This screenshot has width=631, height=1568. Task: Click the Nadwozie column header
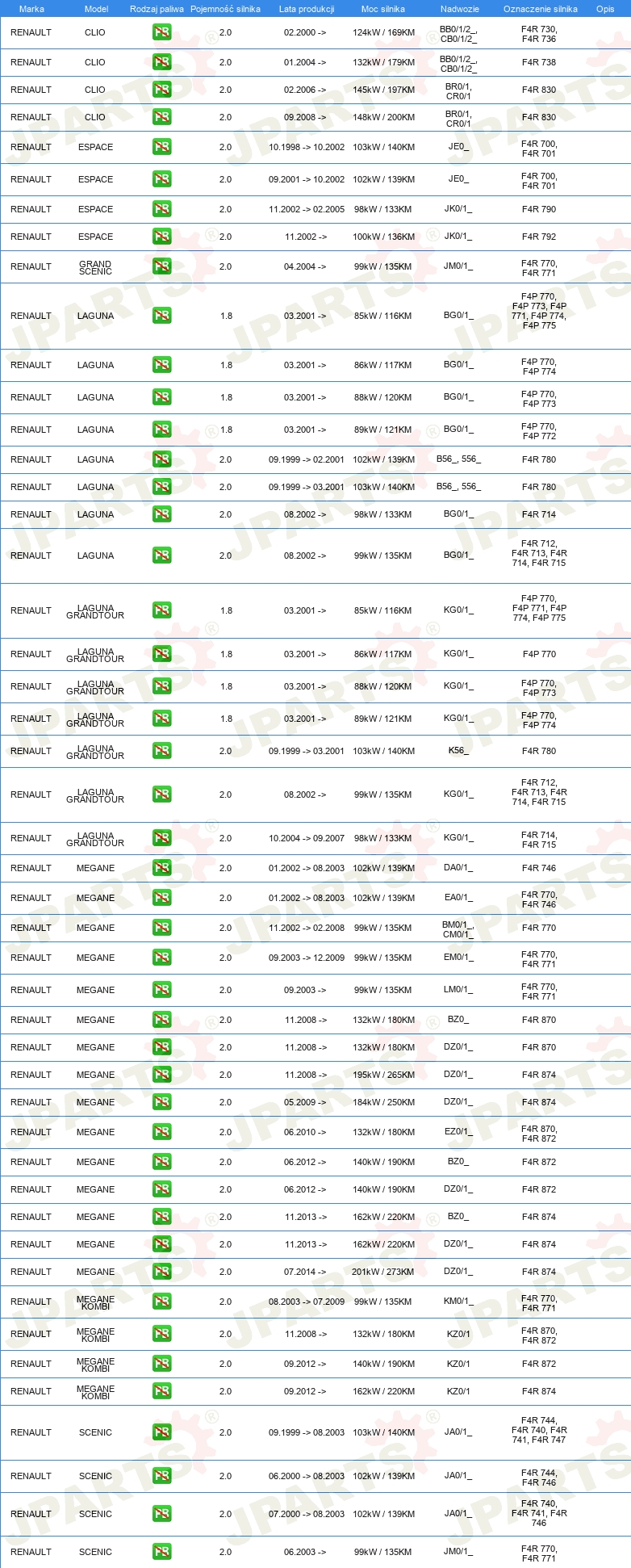[x=459, y=9]
